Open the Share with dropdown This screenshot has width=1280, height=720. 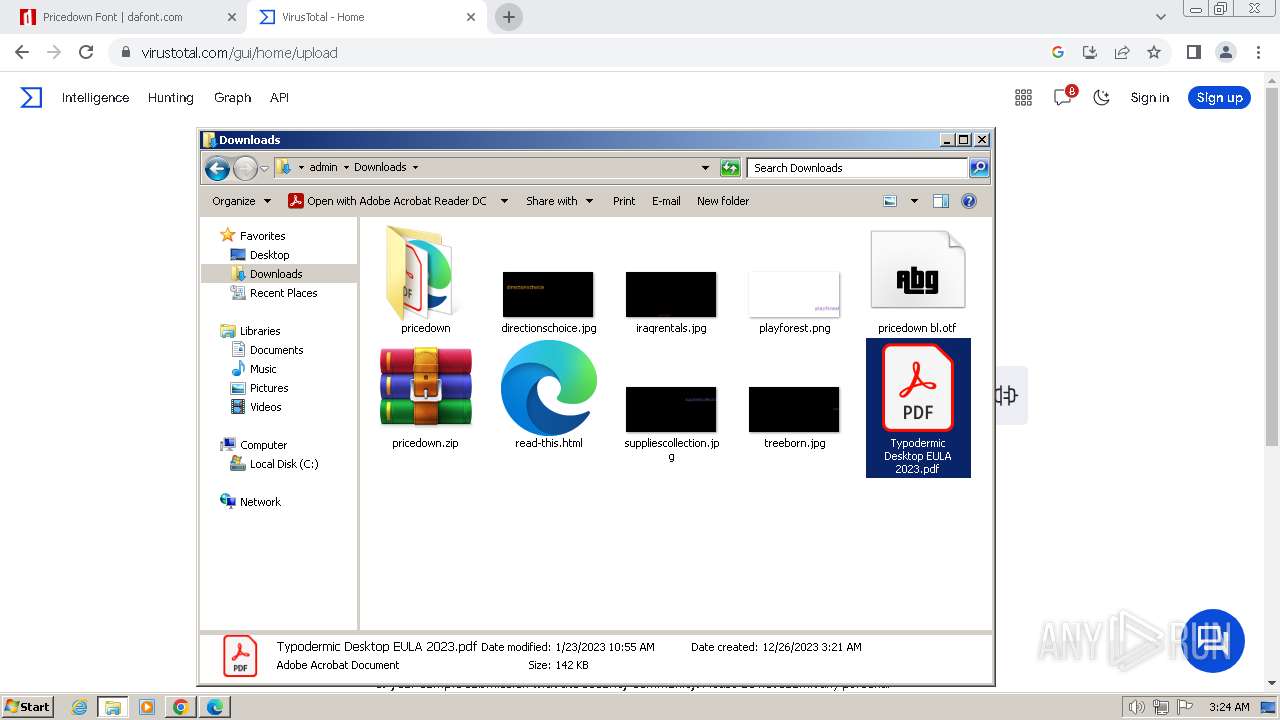[x=559, y=201]
